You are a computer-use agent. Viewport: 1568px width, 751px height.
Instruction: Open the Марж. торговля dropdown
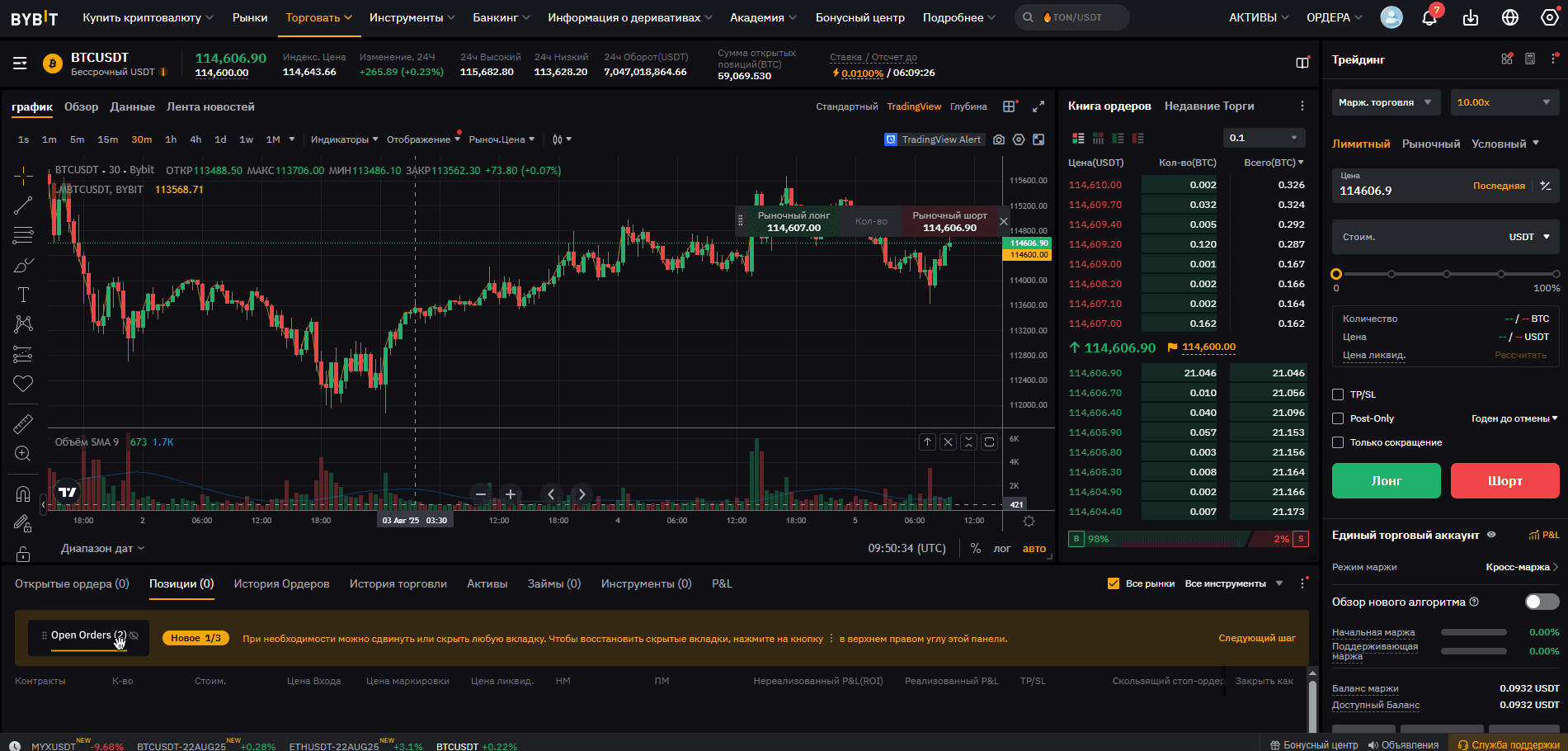[1386, 102]
